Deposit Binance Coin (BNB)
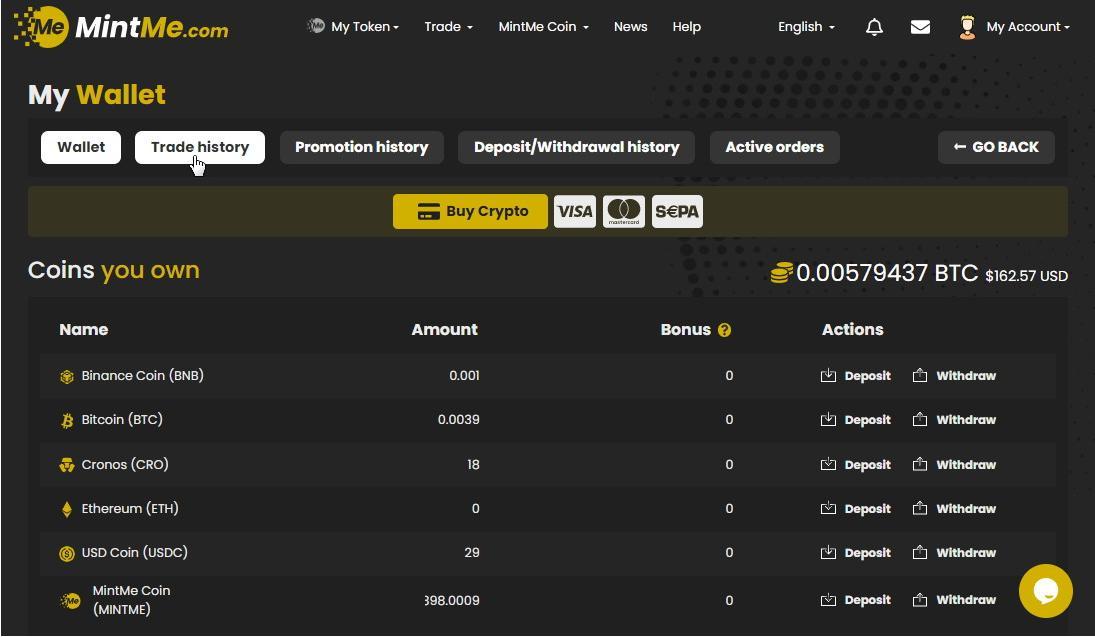The width and height of the screenshot is (1095, 637). click(856, 376)
